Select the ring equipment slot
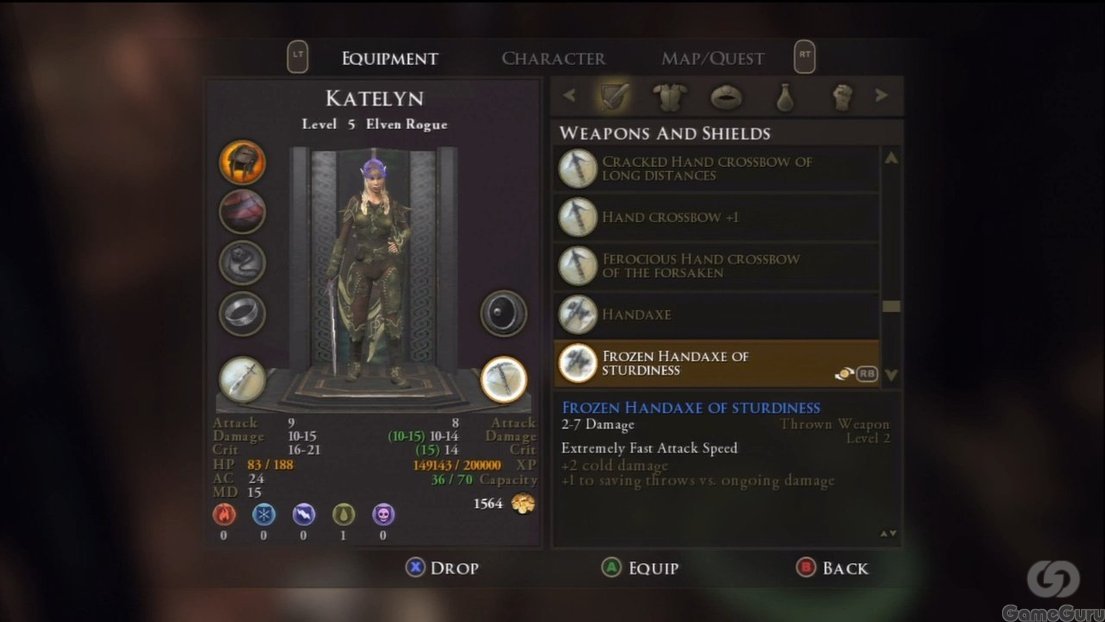Screen dimensions: 1105x622 242,313
